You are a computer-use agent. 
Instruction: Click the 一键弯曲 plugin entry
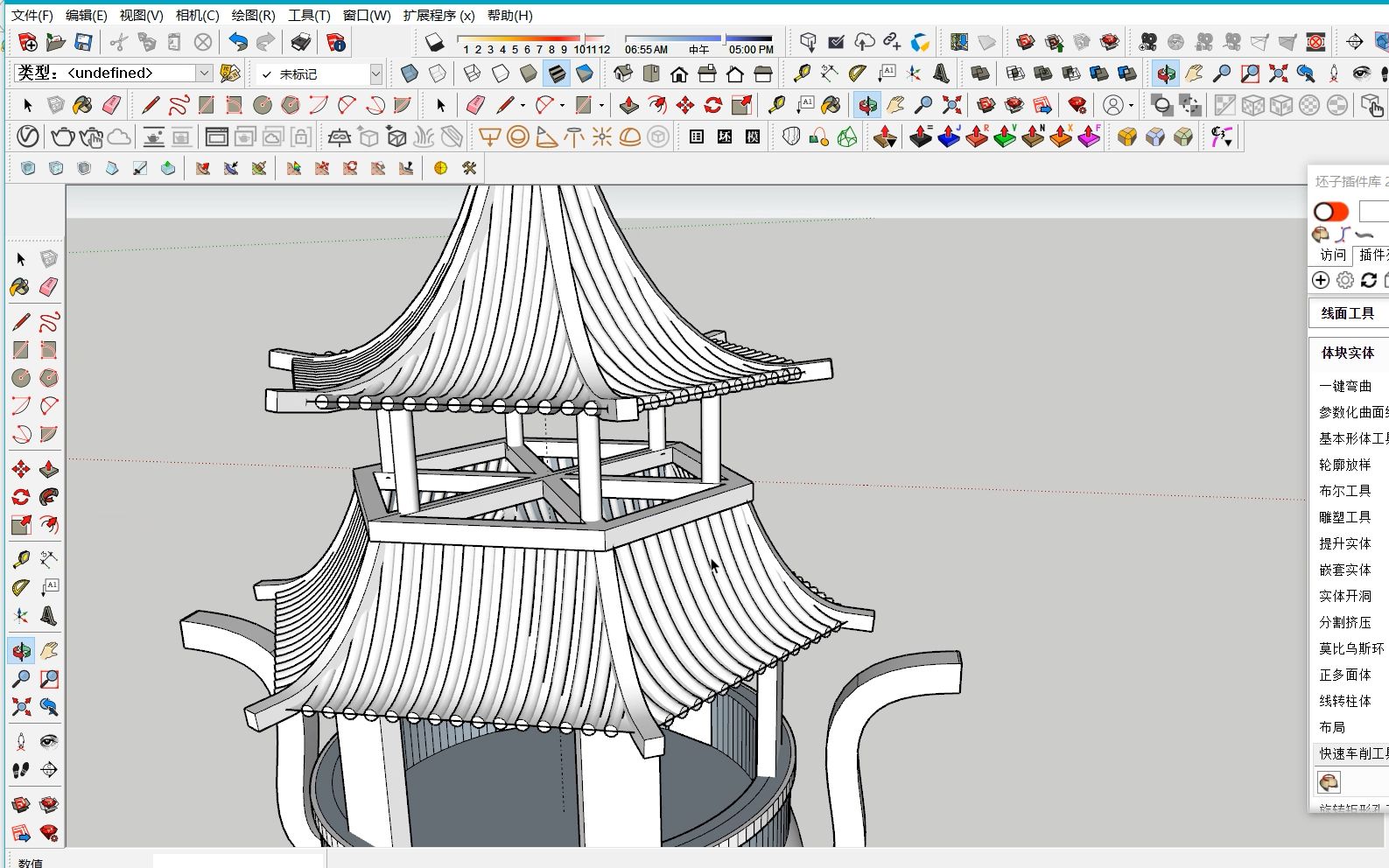click(1345, 386)
